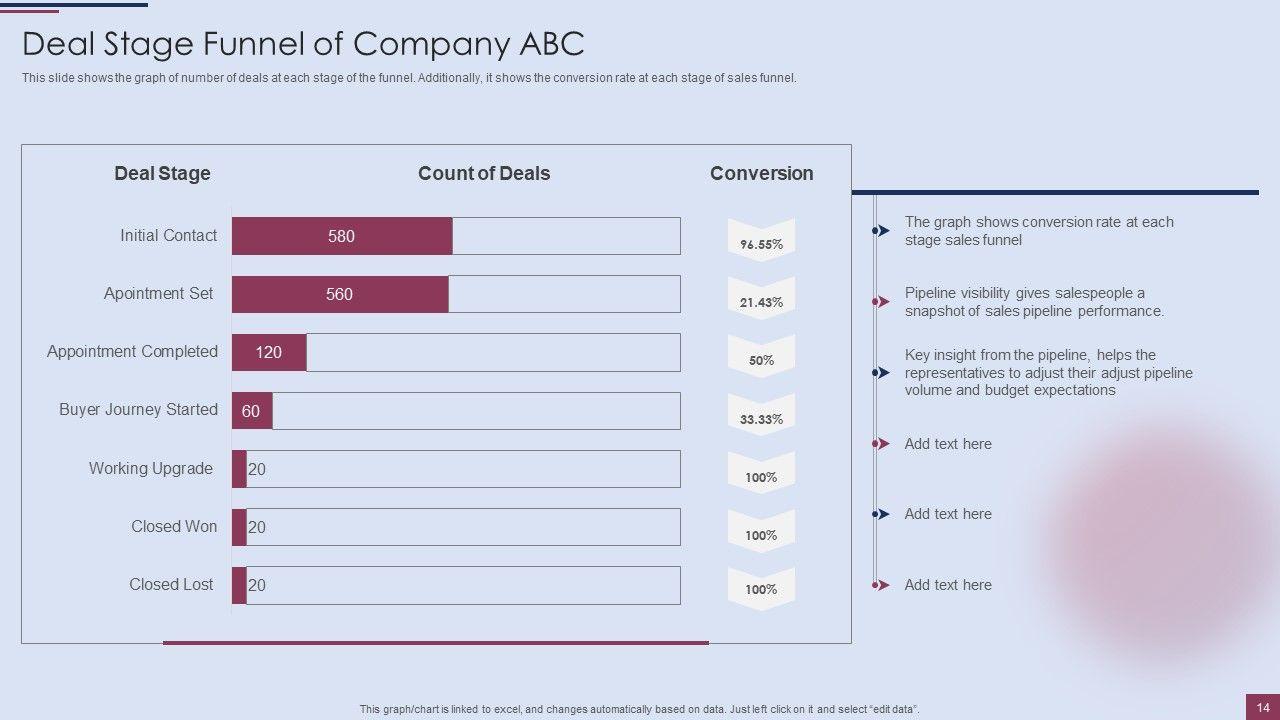Select the Apointment Set 560 bar
The image size is (1280, 720).
(x=340, y=294)
